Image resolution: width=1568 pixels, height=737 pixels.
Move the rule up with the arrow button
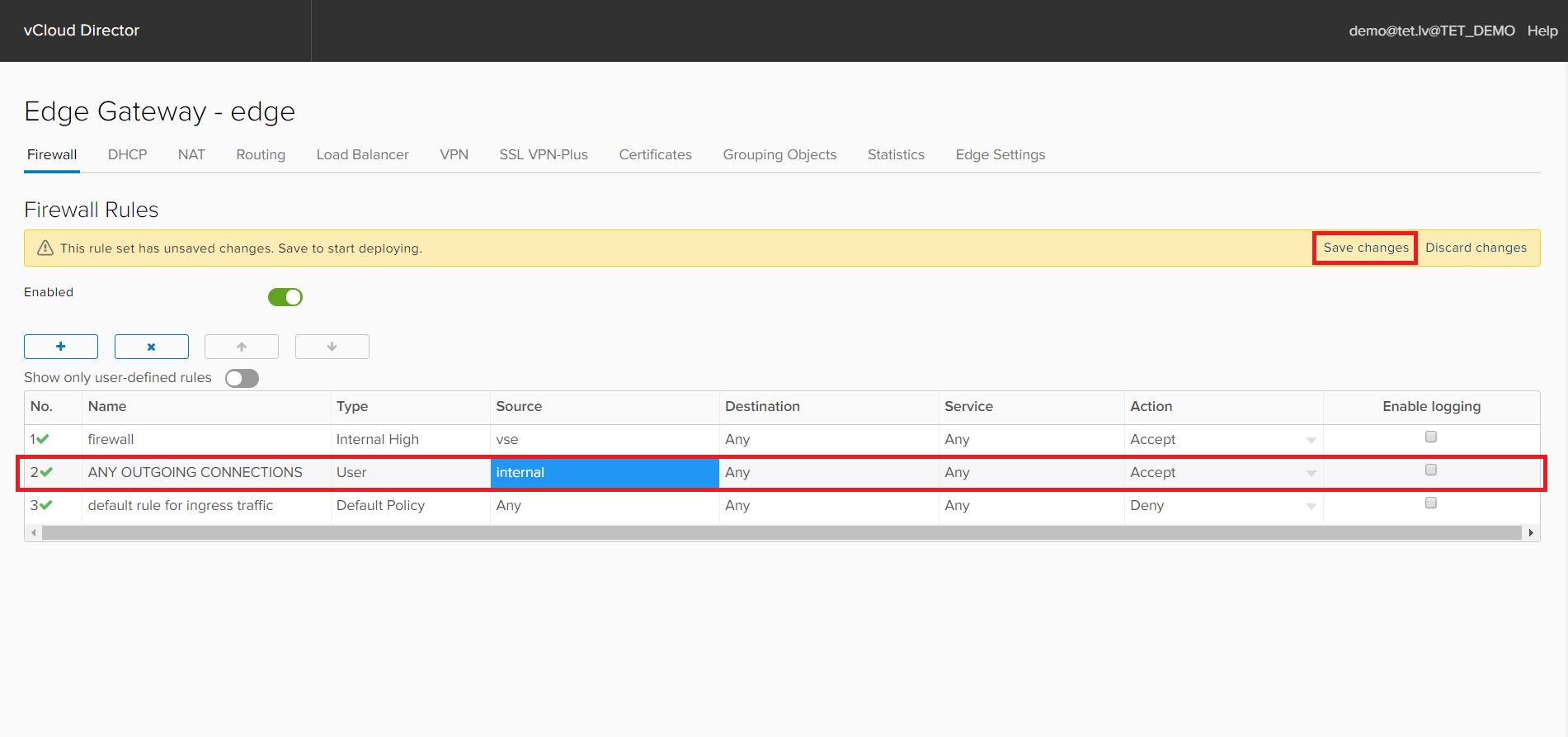(x=242, y=347)
